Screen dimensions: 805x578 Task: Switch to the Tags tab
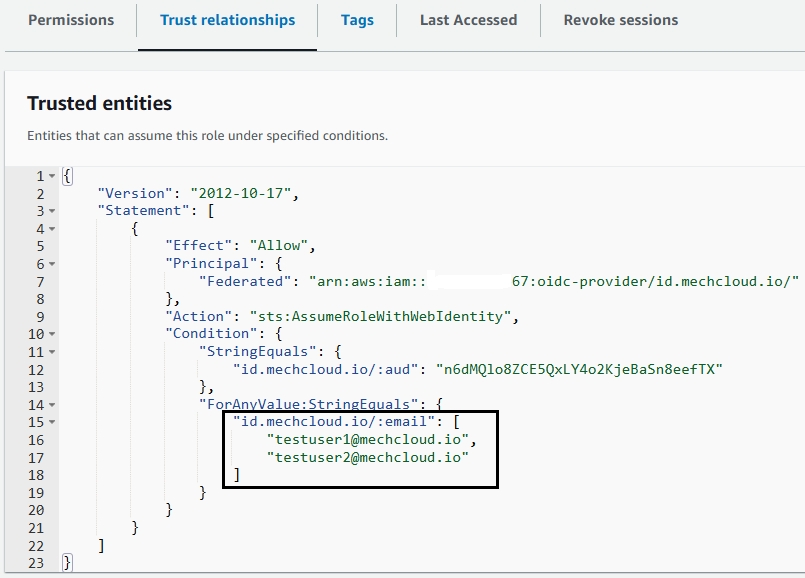tap(357, 20)
